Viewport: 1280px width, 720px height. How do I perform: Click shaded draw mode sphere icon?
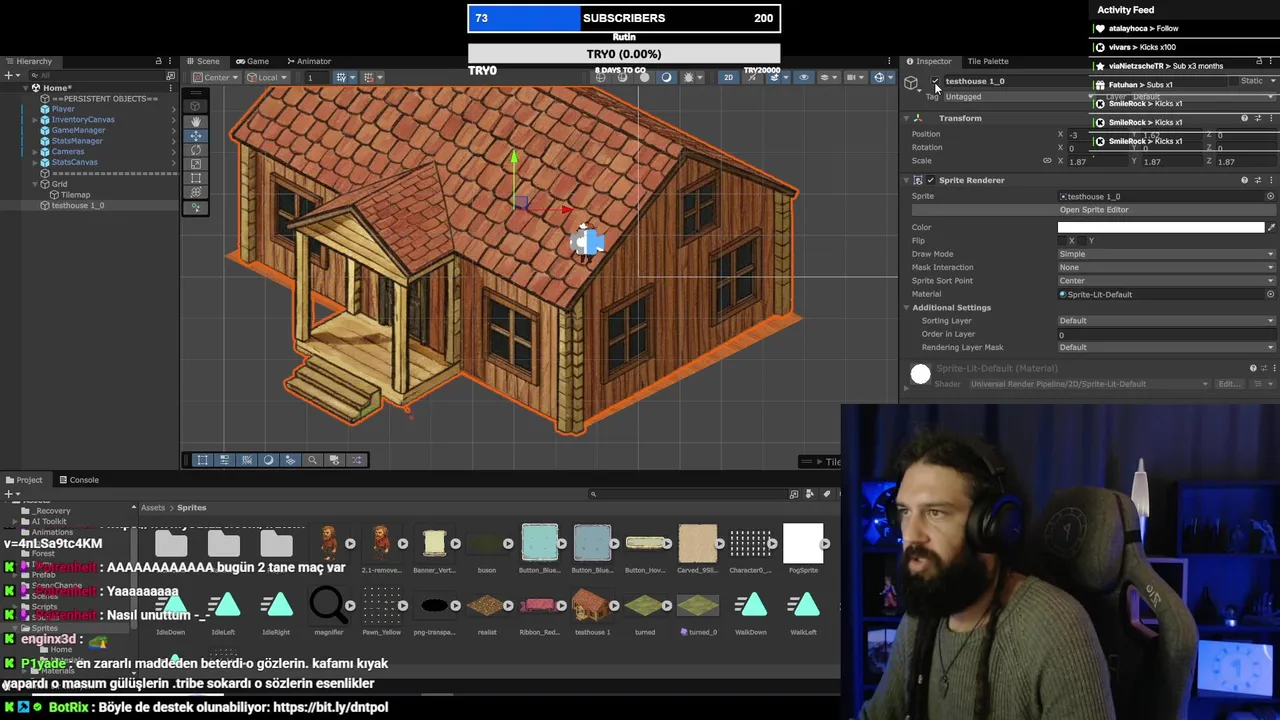tap(644, 77)
